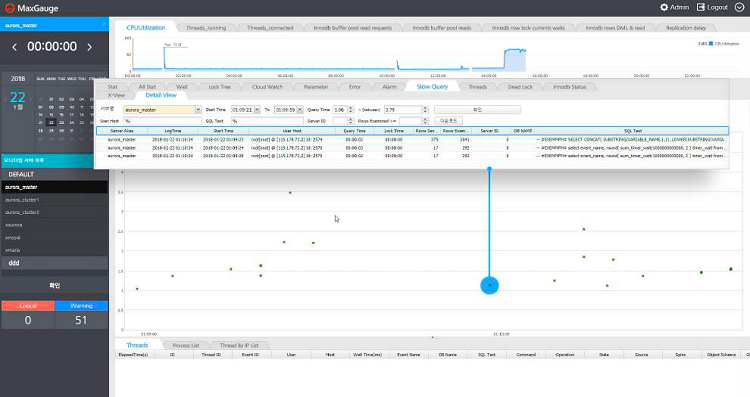Select the bottom panel Threads tab
Viewport: 750px width, 397px height.
[x=137, y=345]
